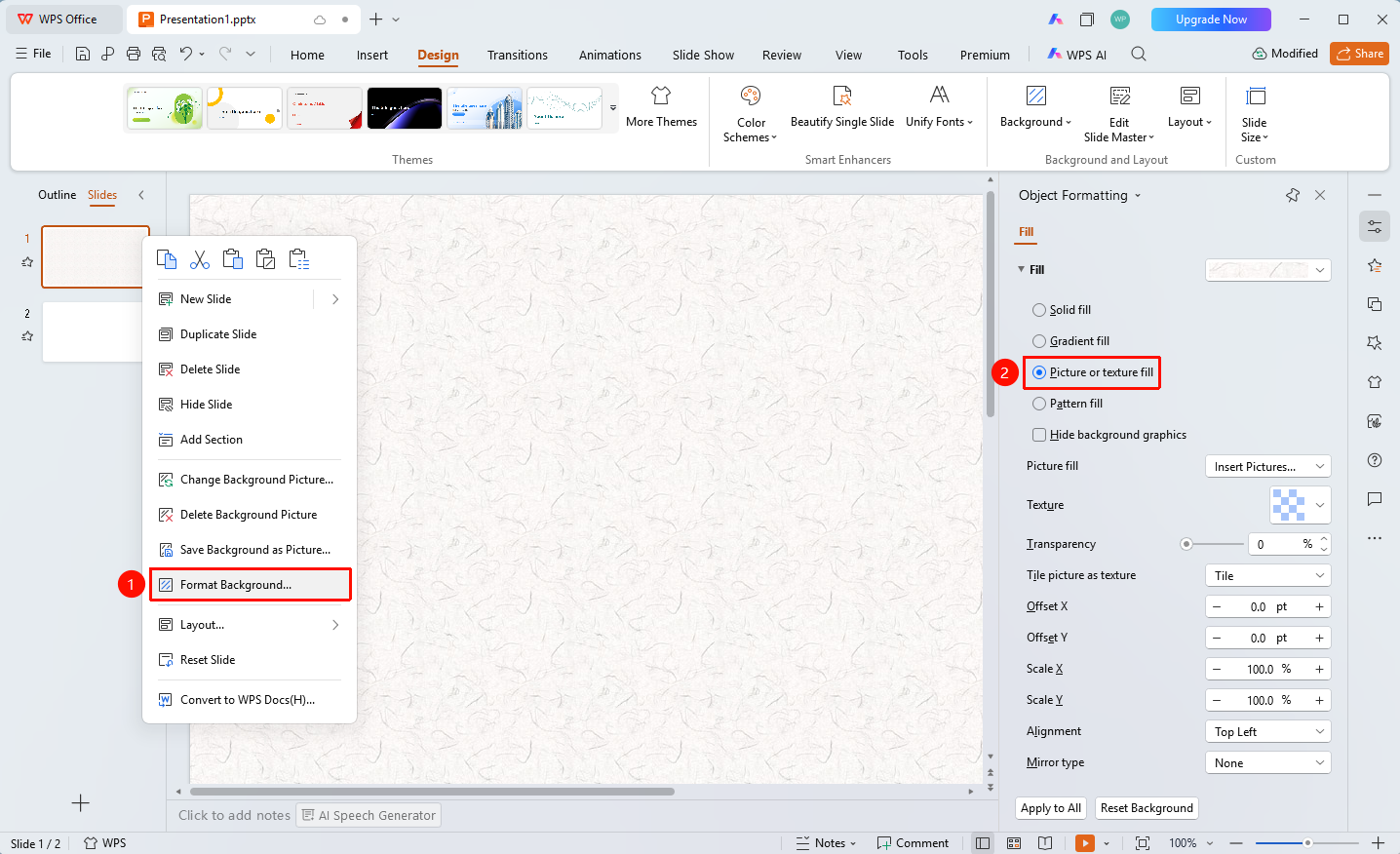Choose Gradient fill radio button

(x=1039, y=341)
